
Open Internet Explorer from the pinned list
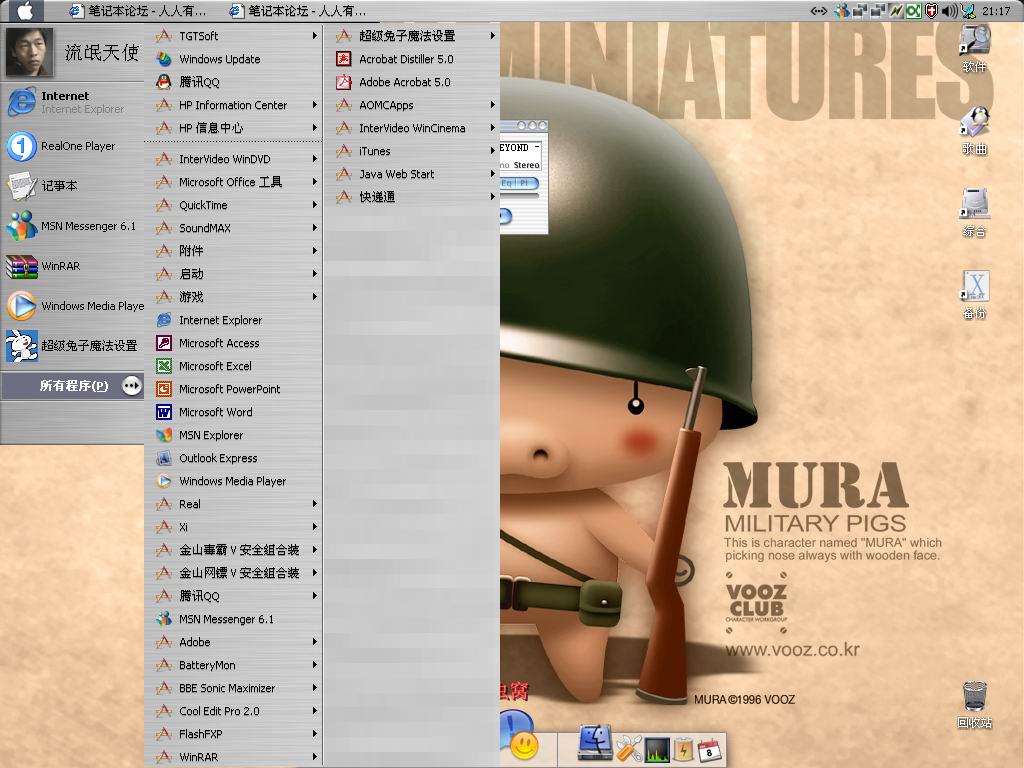pyautogui.click(x=72, y=102)
